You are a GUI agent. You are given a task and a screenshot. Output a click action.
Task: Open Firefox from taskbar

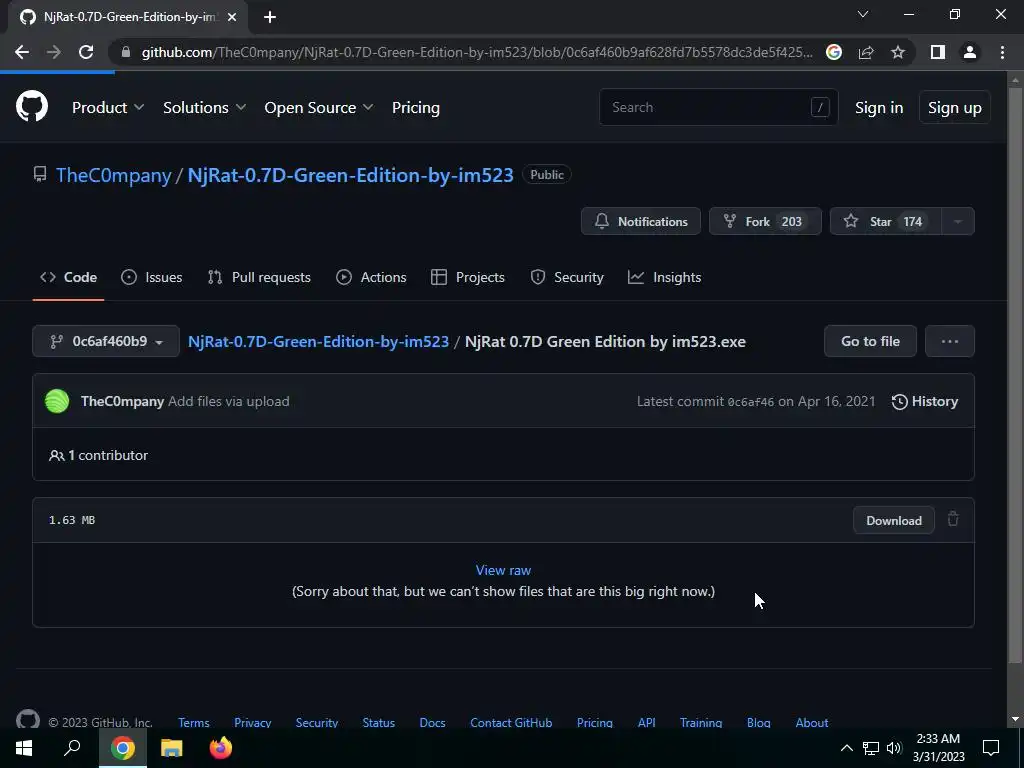pos(221,748)
